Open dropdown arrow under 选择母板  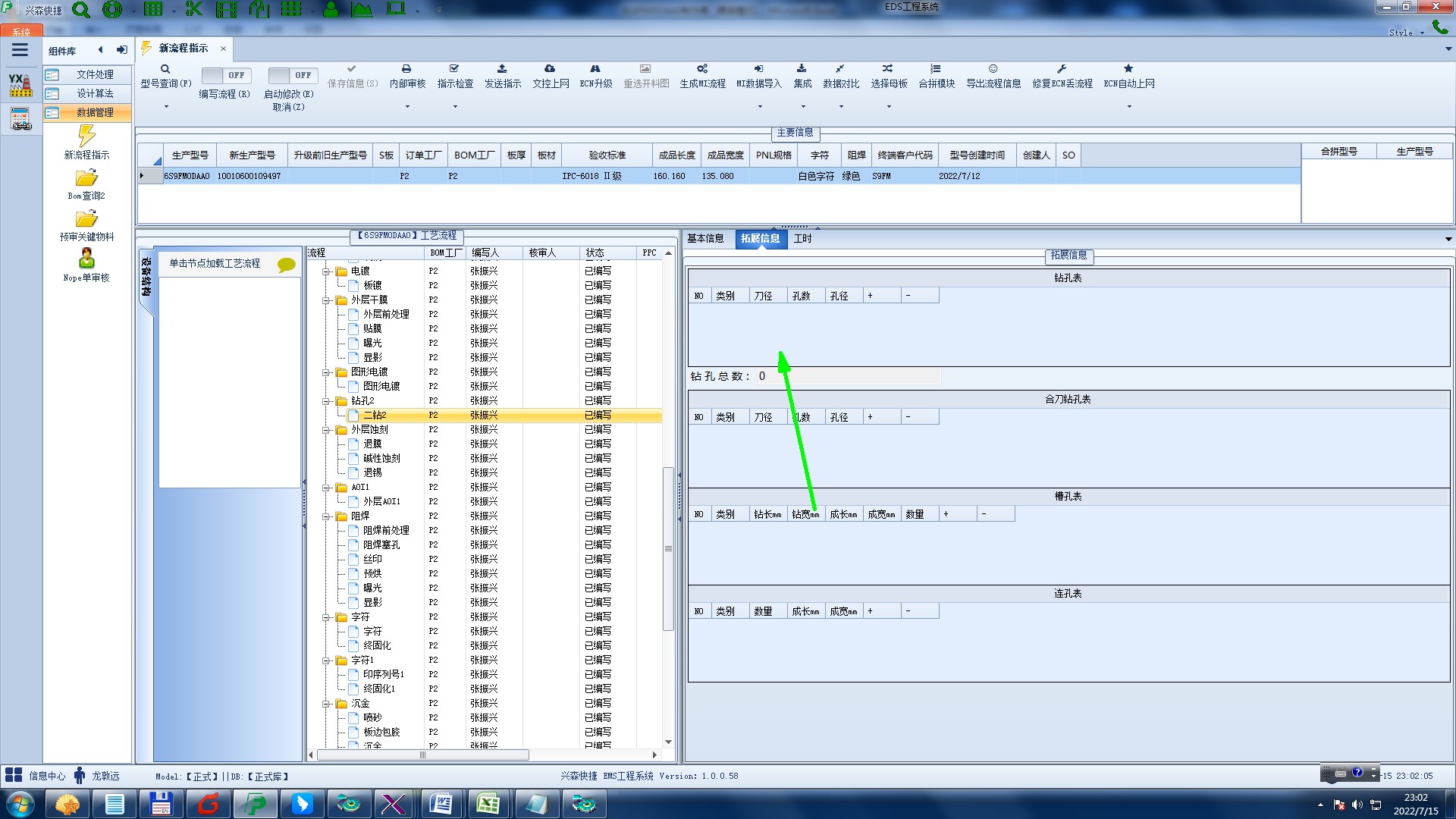[889, 107]
